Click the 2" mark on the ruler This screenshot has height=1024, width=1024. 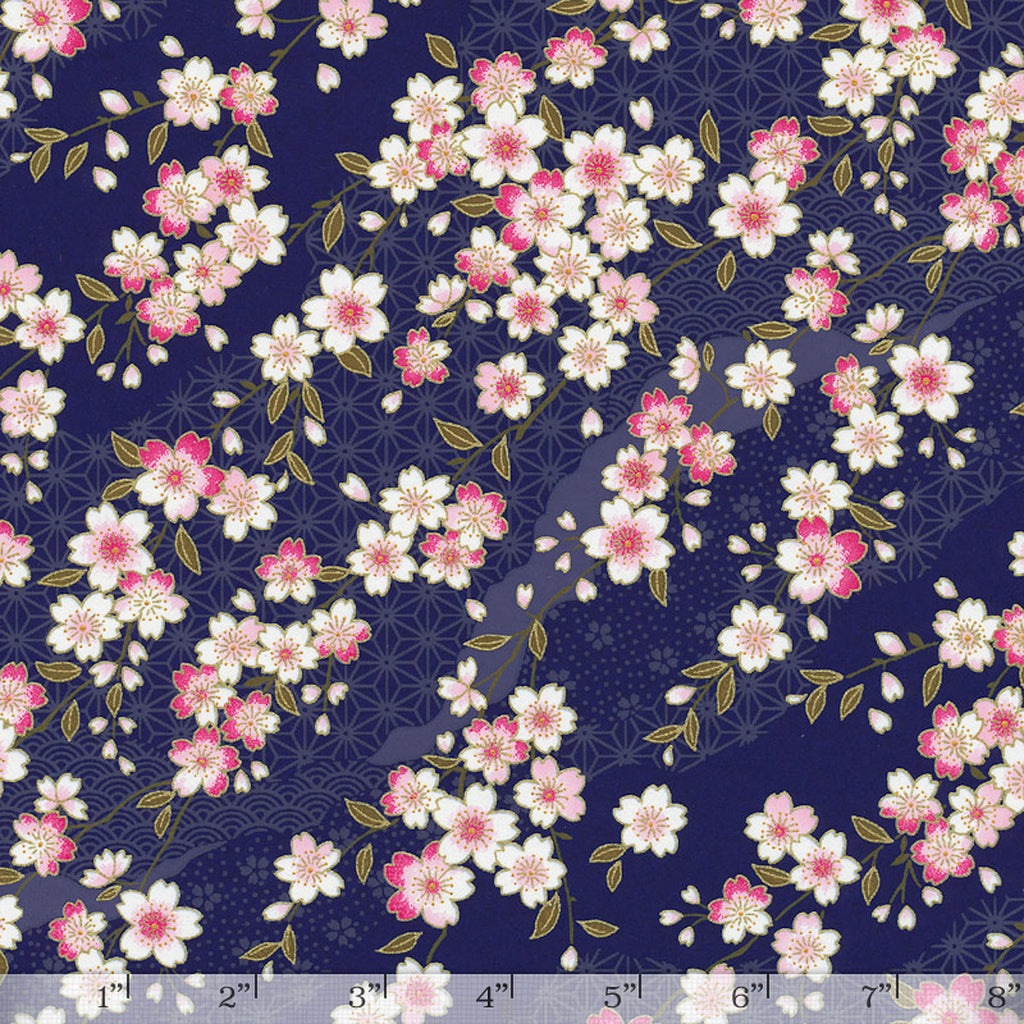click(x=236, y=996)
